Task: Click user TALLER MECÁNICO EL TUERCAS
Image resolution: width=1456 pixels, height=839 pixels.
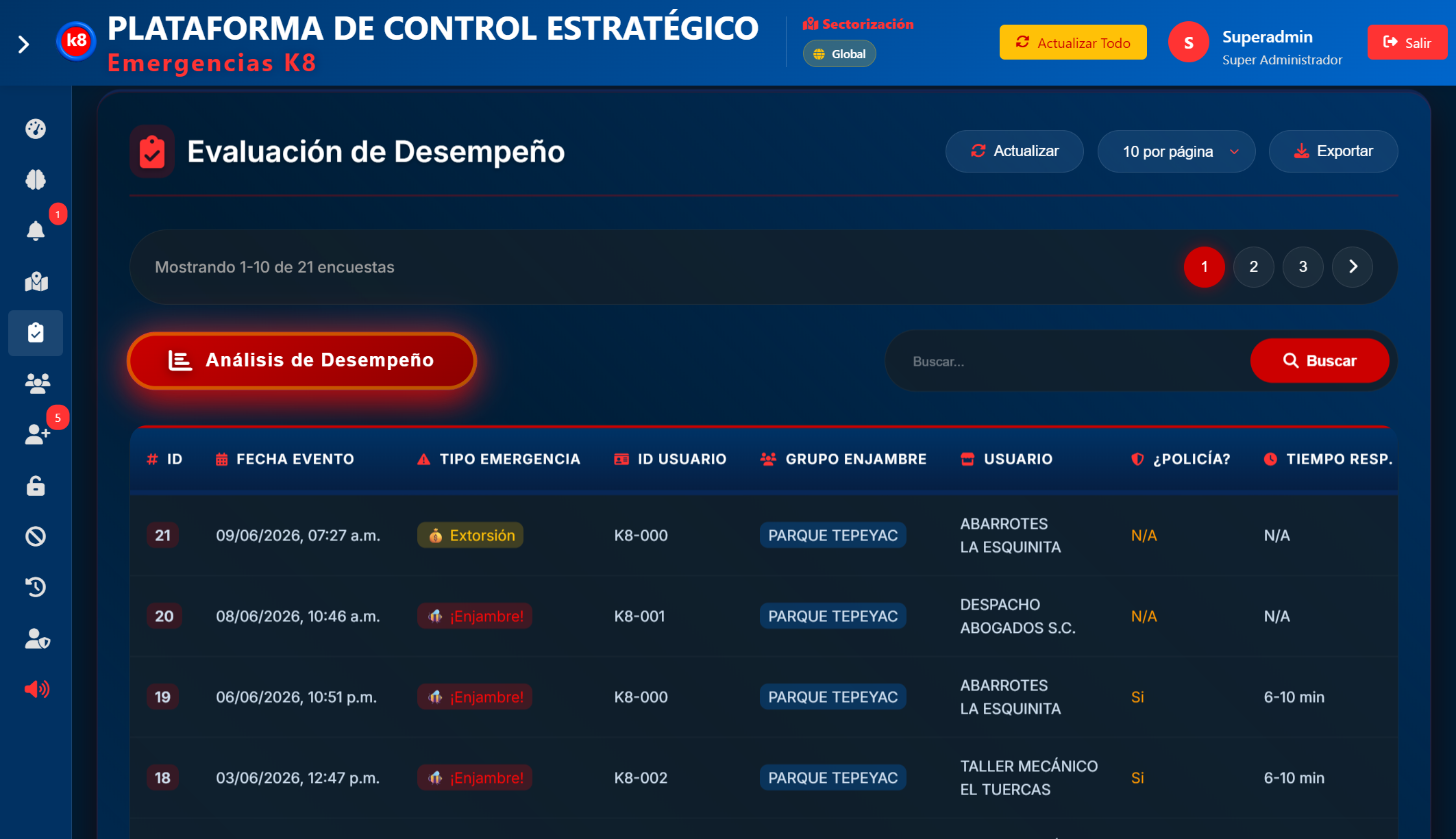Action: click(1028, 778)
